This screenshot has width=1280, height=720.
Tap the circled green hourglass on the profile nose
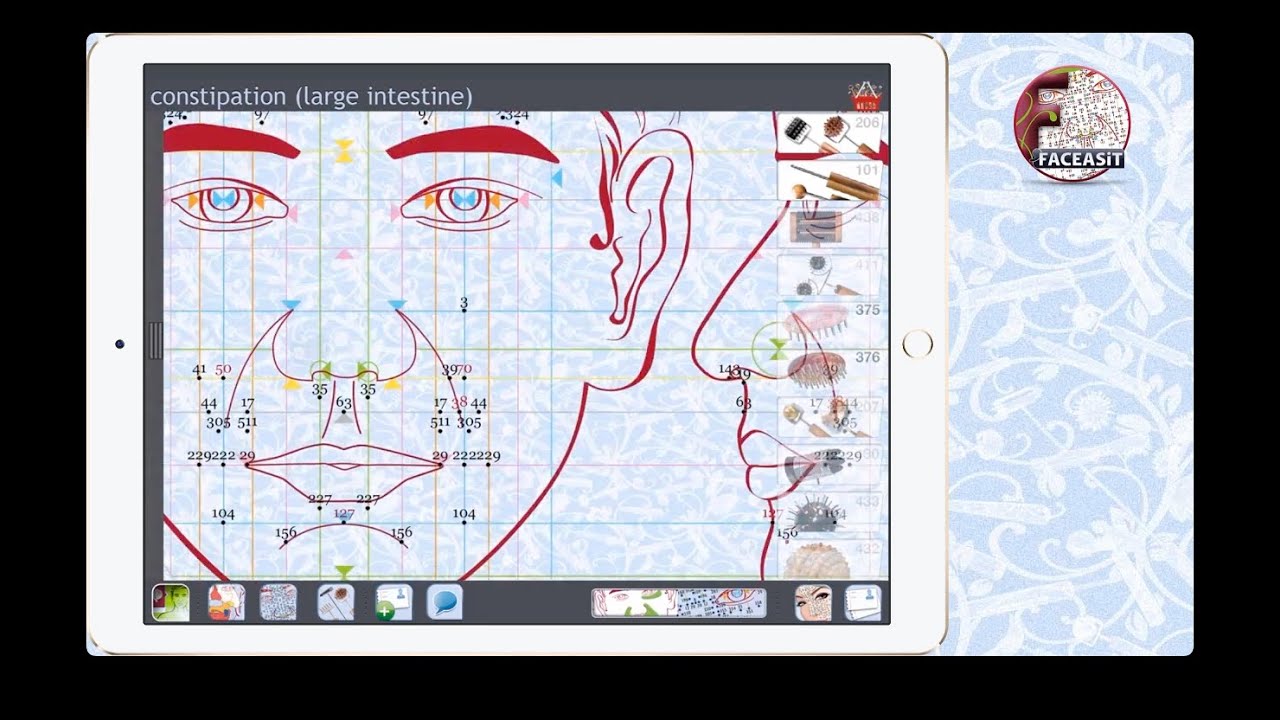[x=777, y=348]
